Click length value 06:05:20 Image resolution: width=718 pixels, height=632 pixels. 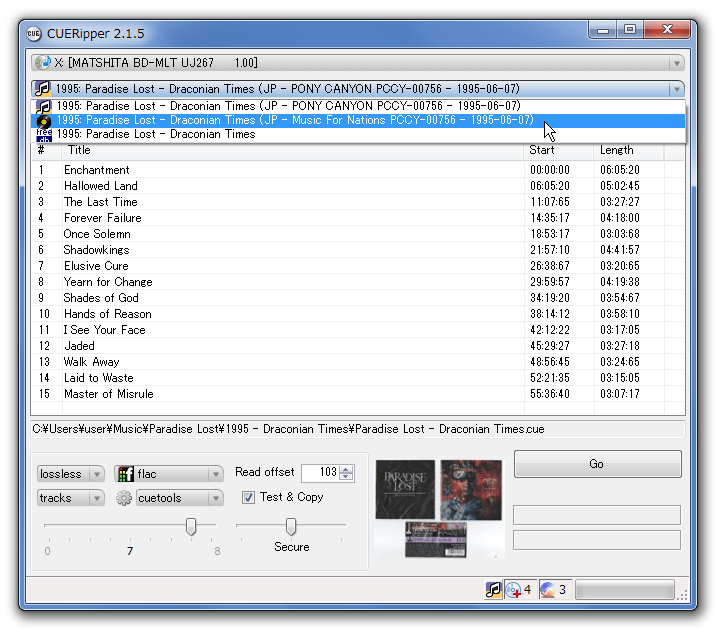point(620,170)
